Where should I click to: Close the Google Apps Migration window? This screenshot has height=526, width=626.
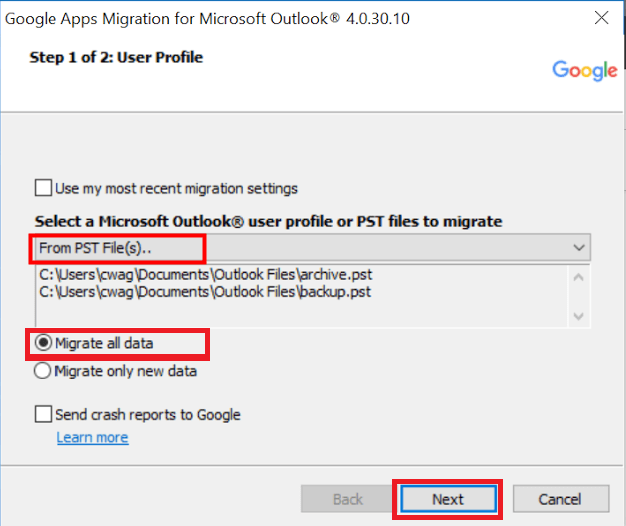(x=602, y=18)
